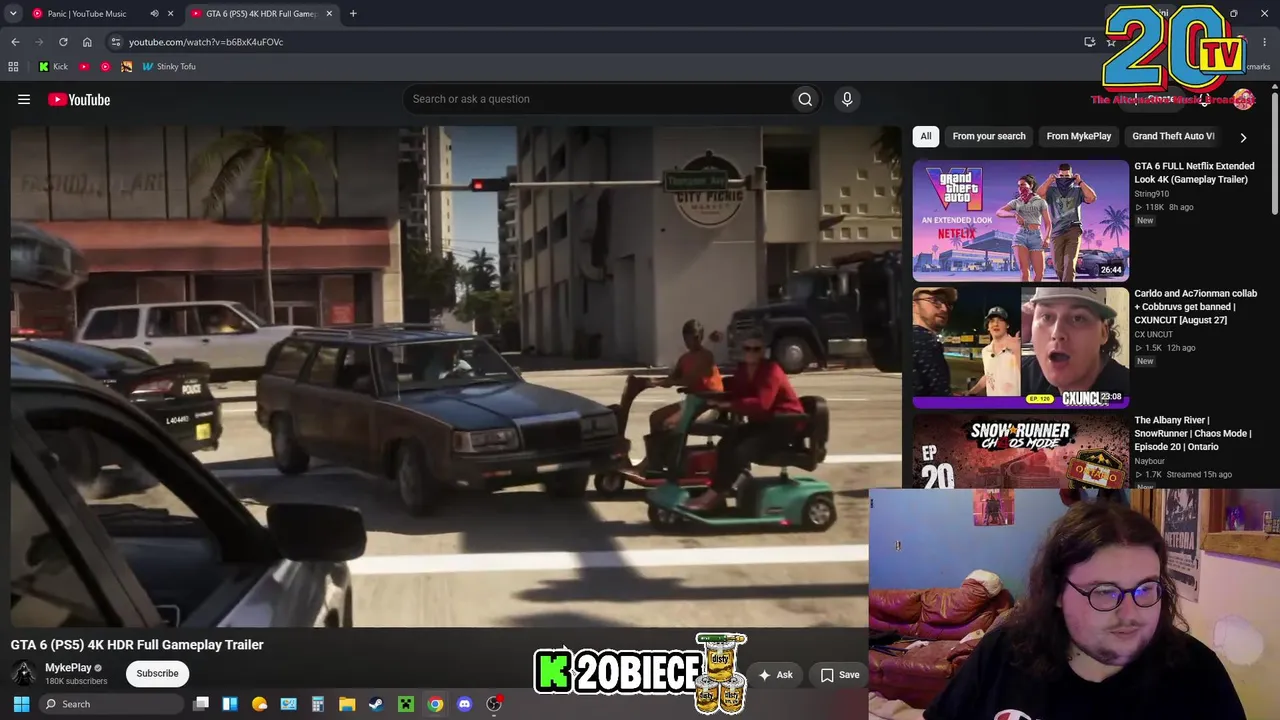Click the CX UNCUT channel name

pos(1154,335)
